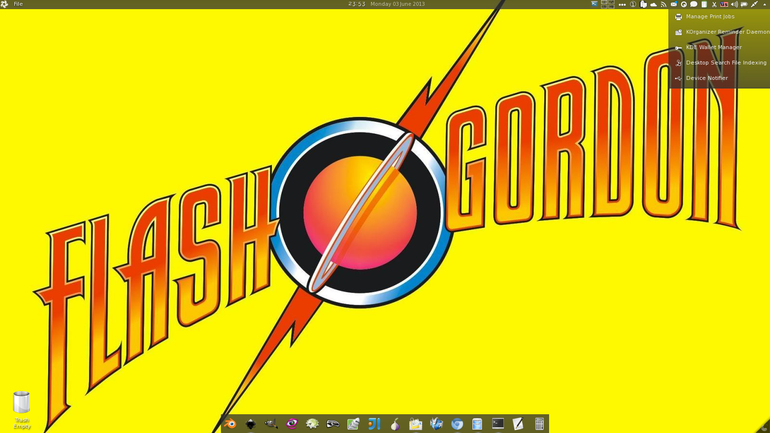Open KDE Wallet Manager entry
The height and width of the screenshot is (433, 770).
714,47
